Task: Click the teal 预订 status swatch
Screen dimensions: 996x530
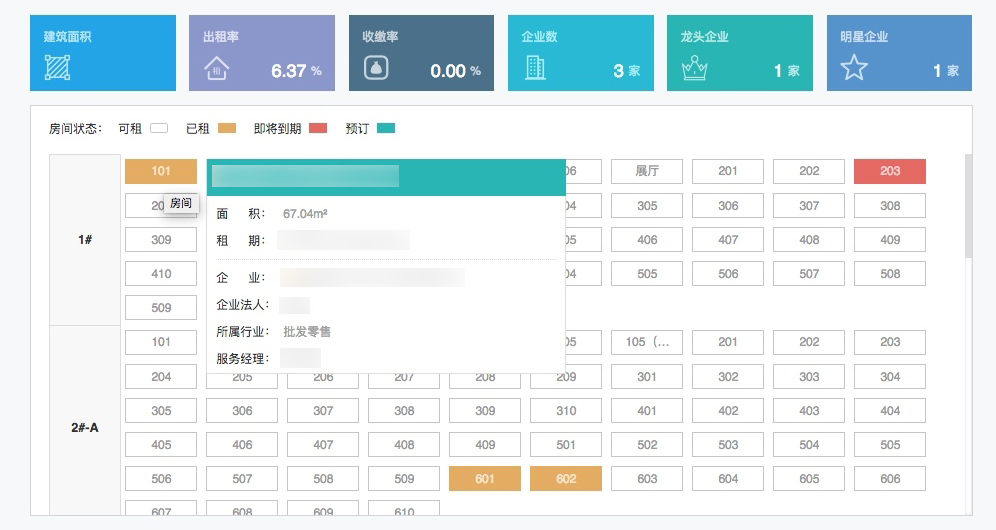Action: pos(386,128)
